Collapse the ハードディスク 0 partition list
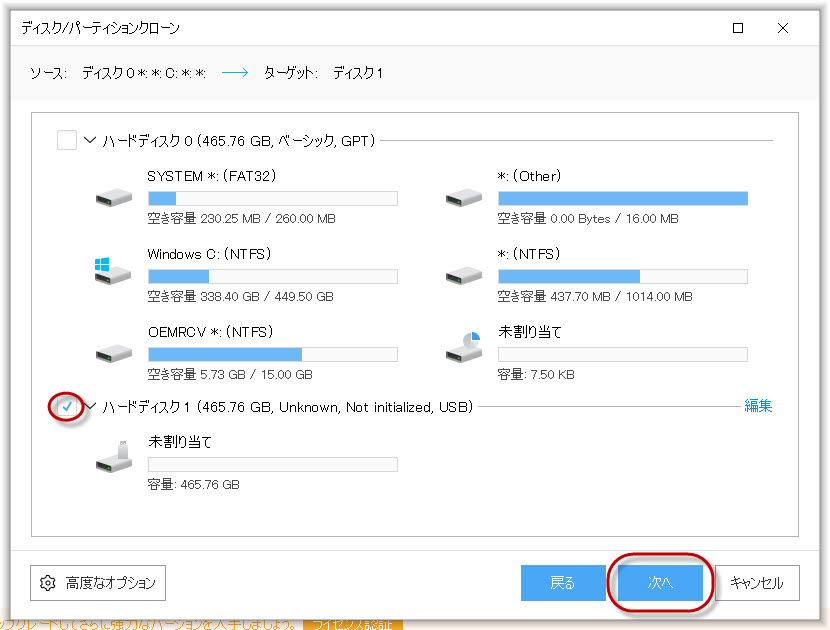 (x=90, y=140)
